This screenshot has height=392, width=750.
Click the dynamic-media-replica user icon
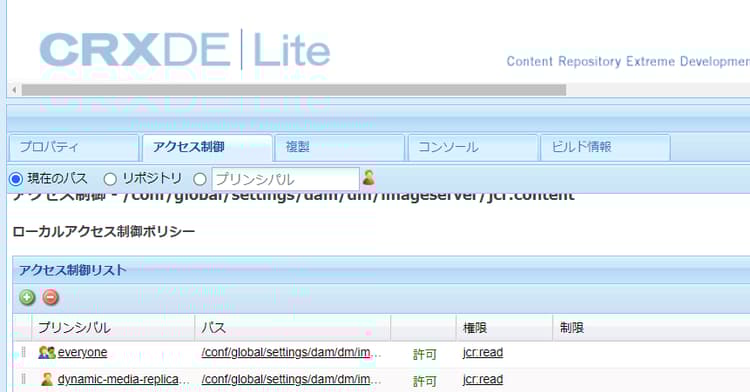pyautogui.click(x=47, y=380)
